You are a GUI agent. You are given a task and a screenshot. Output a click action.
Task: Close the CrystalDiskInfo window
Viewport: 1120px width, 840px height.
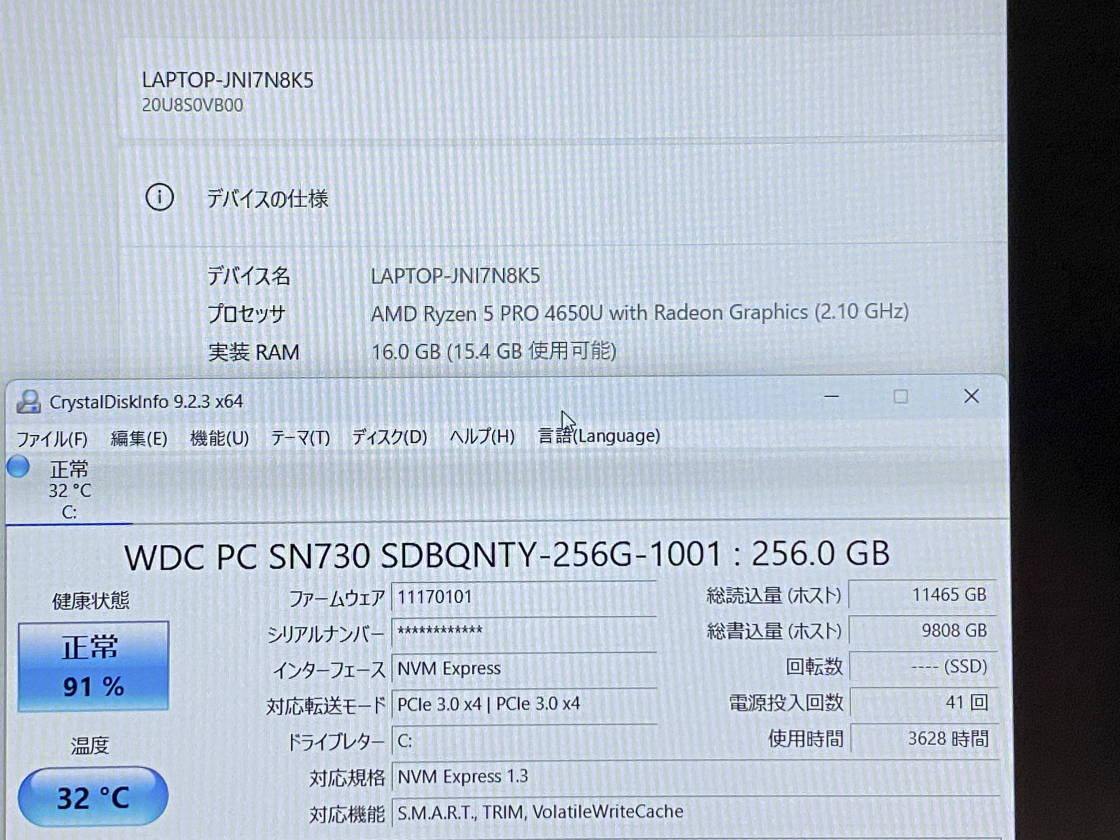[x=971, y=397]
